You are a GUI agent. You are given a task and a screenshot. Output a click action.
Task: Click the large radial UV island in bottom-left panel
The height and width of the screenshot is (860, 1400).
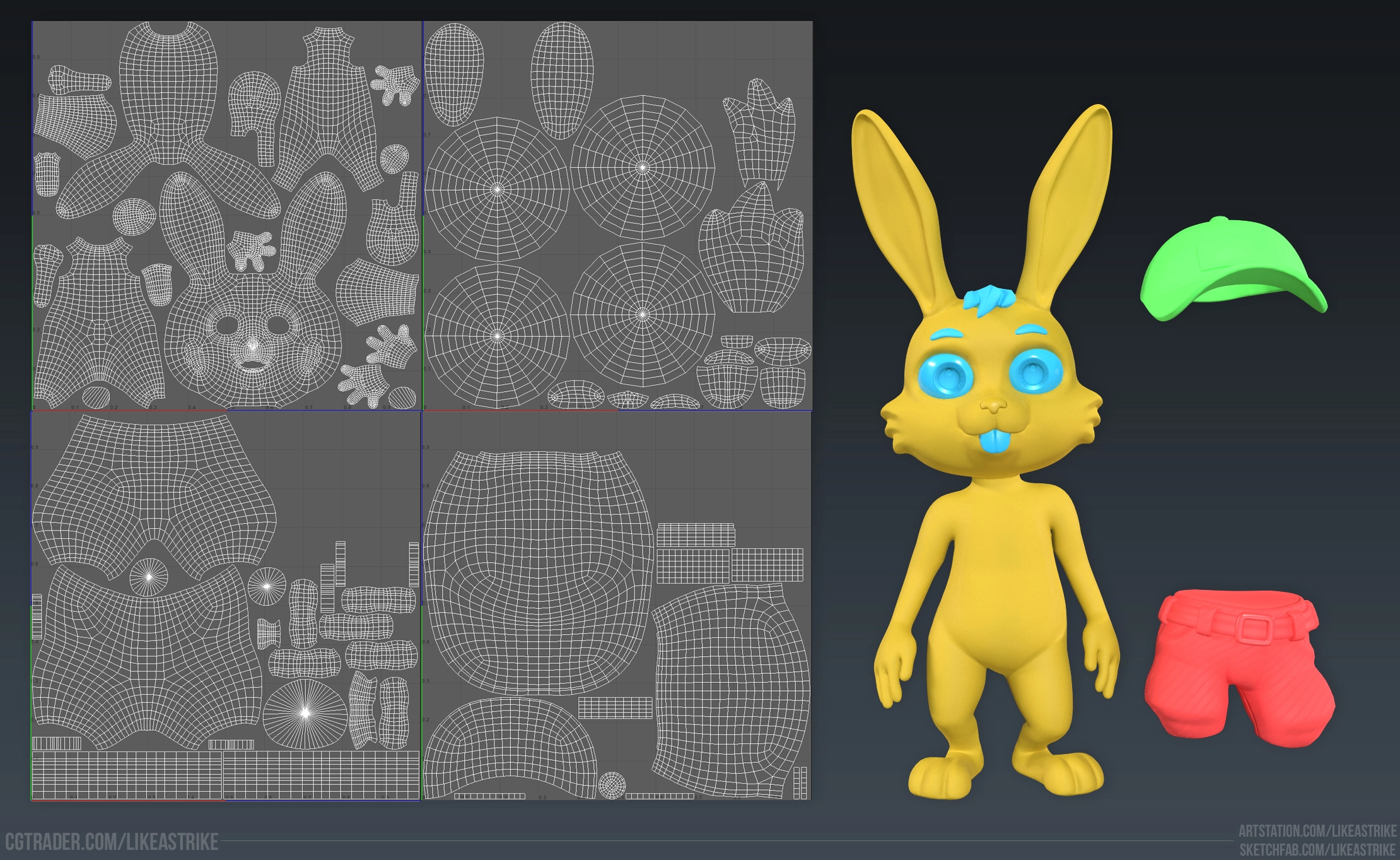pyautogui.click(x=305, y=713)
